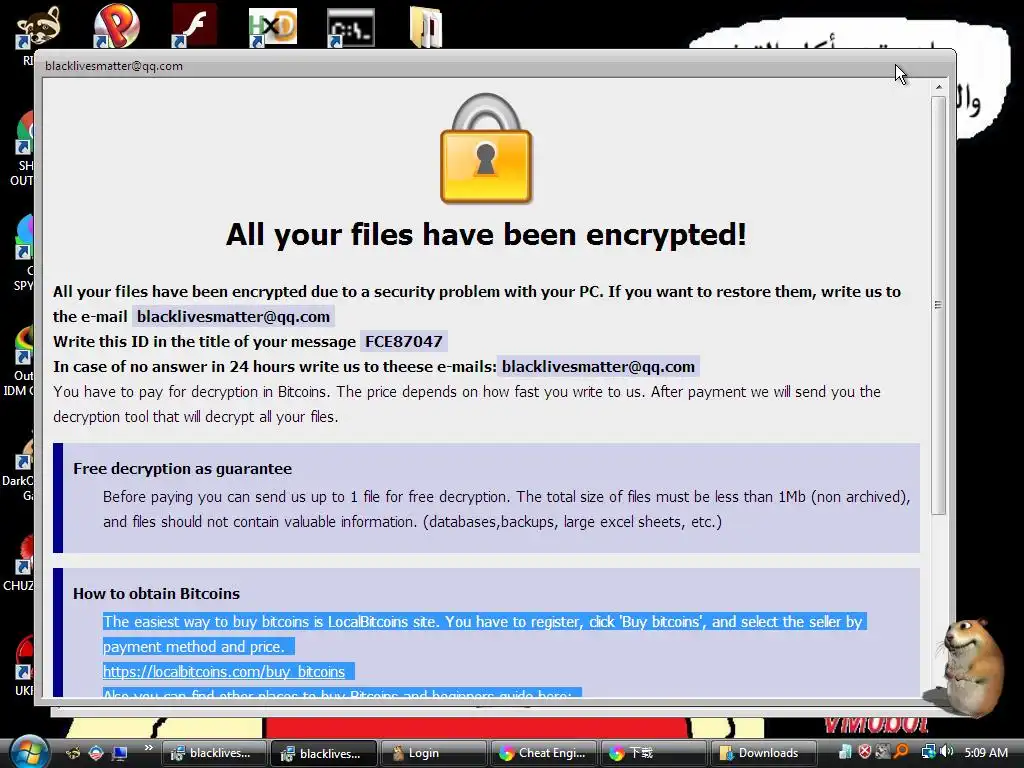The image size is (1024, 768).
Task: Click the red X security alert tray icon
Action: click(865, 752)
